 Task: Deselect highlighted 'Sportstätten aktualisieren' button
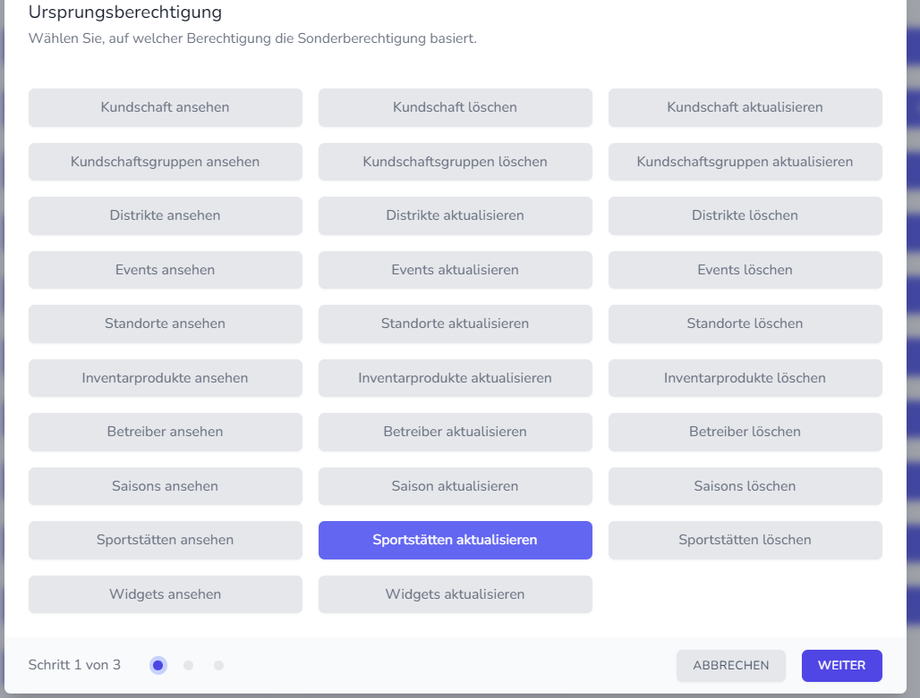coord(455,540)
